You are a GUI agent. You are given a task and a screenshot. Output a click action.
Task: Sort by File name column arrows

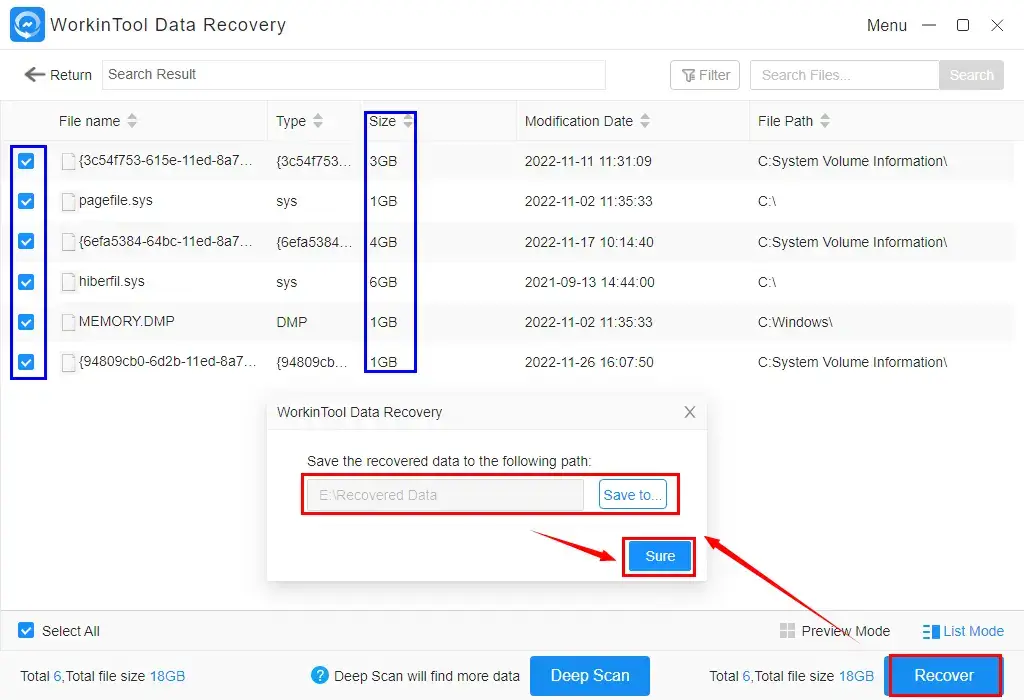(132, 121)
